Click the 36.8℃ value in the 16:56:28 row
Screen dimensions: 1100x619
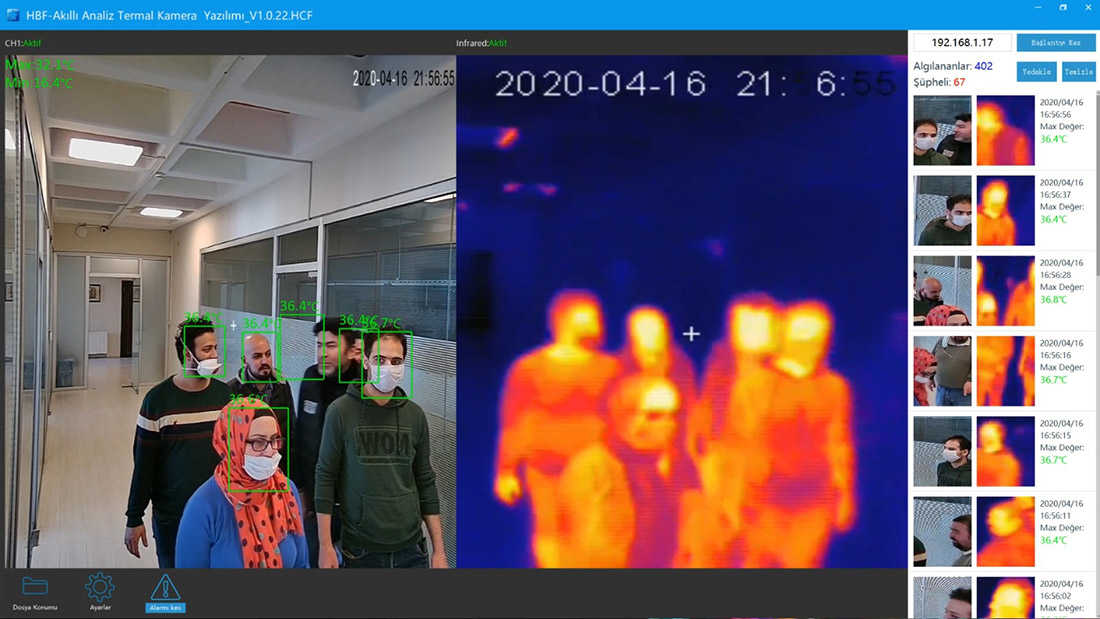point(1053,300)
